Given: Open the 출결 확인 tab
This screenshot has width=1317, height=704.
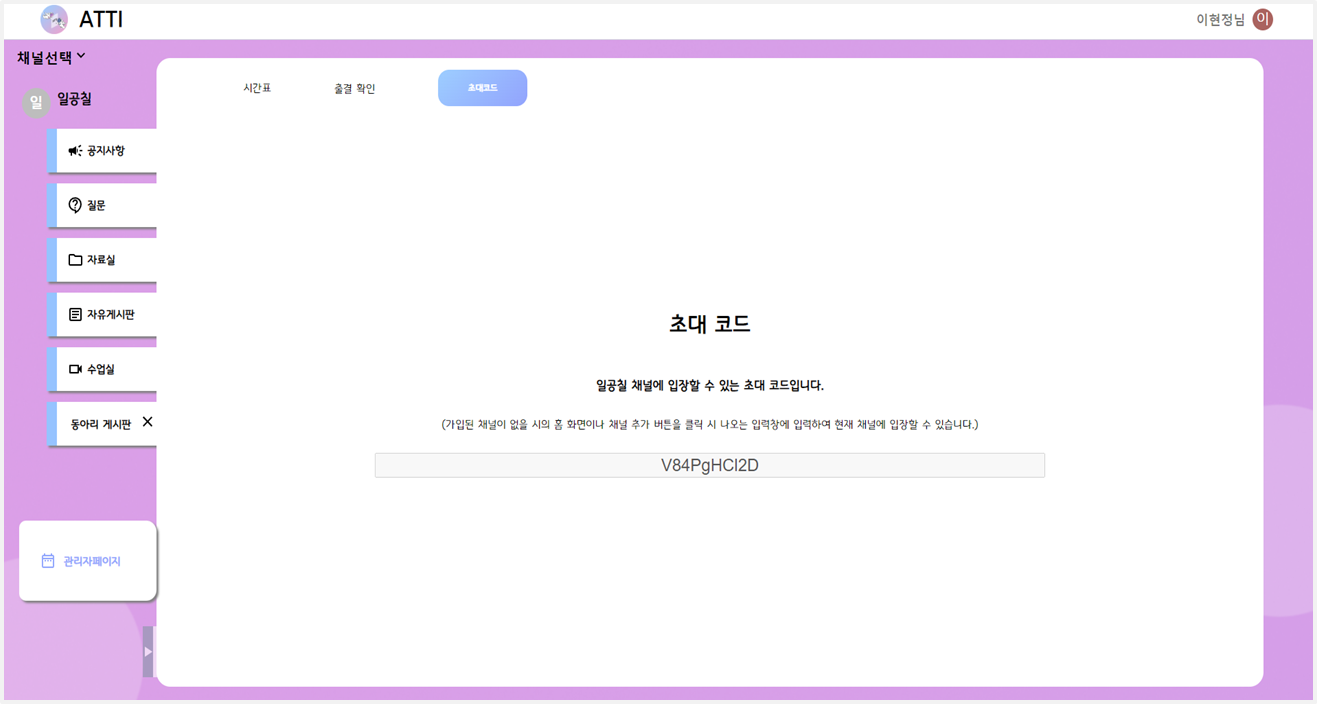Looking at the screenshot, I should click(x=352, y=87).
